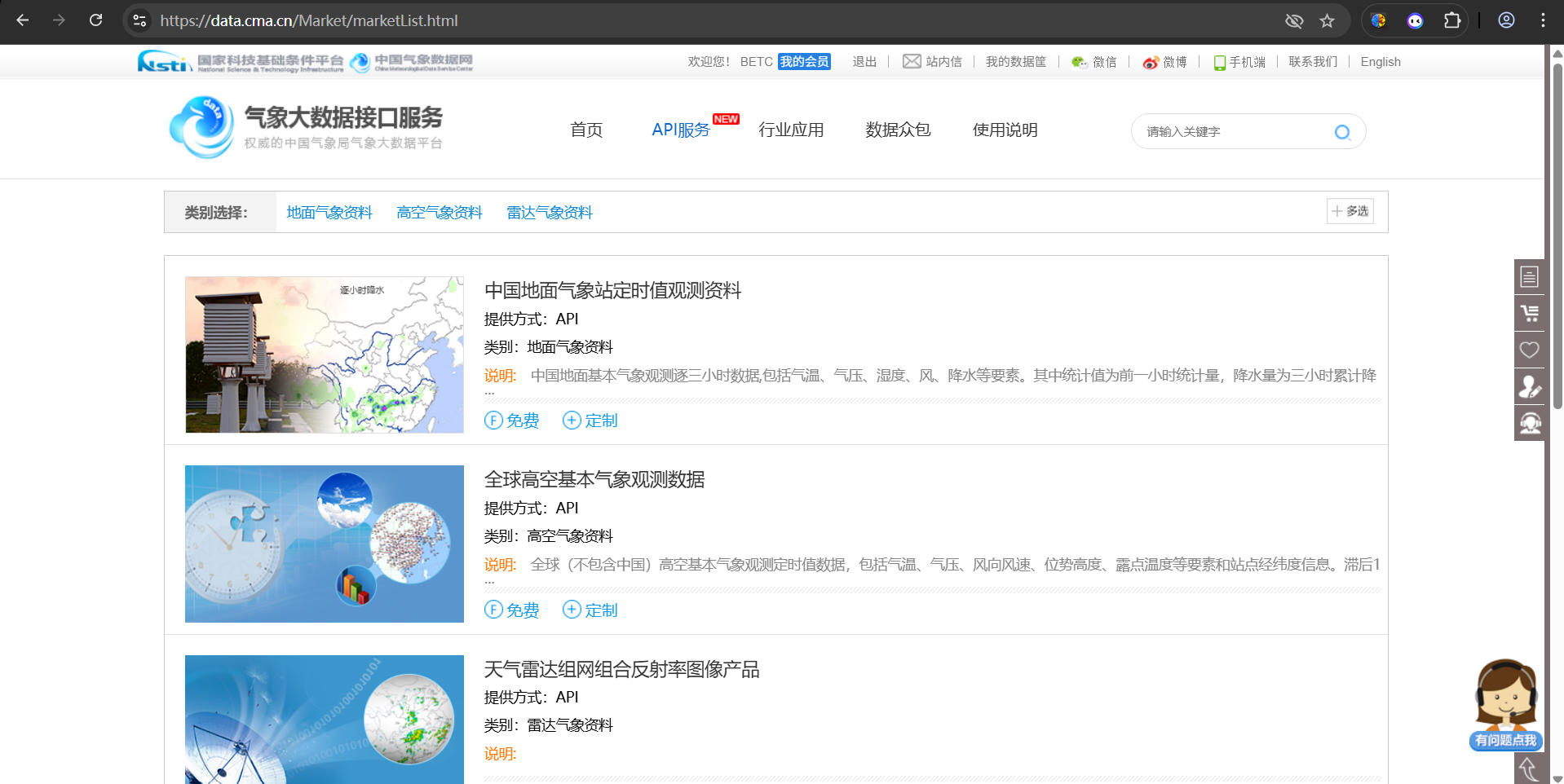
Task: Open 手机端 mobile link
Action: (1239, 62)
